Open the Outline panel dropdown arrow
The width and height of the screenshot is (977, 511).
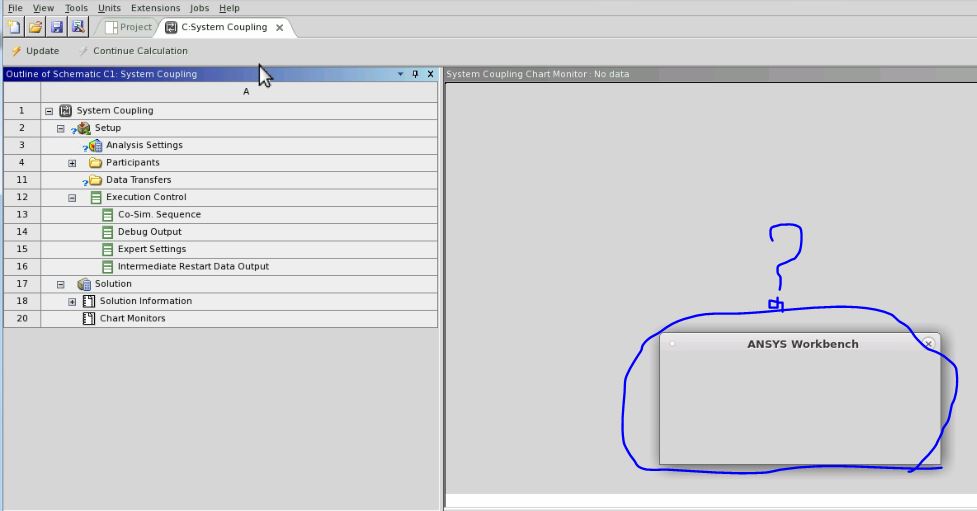pos(401,74)
